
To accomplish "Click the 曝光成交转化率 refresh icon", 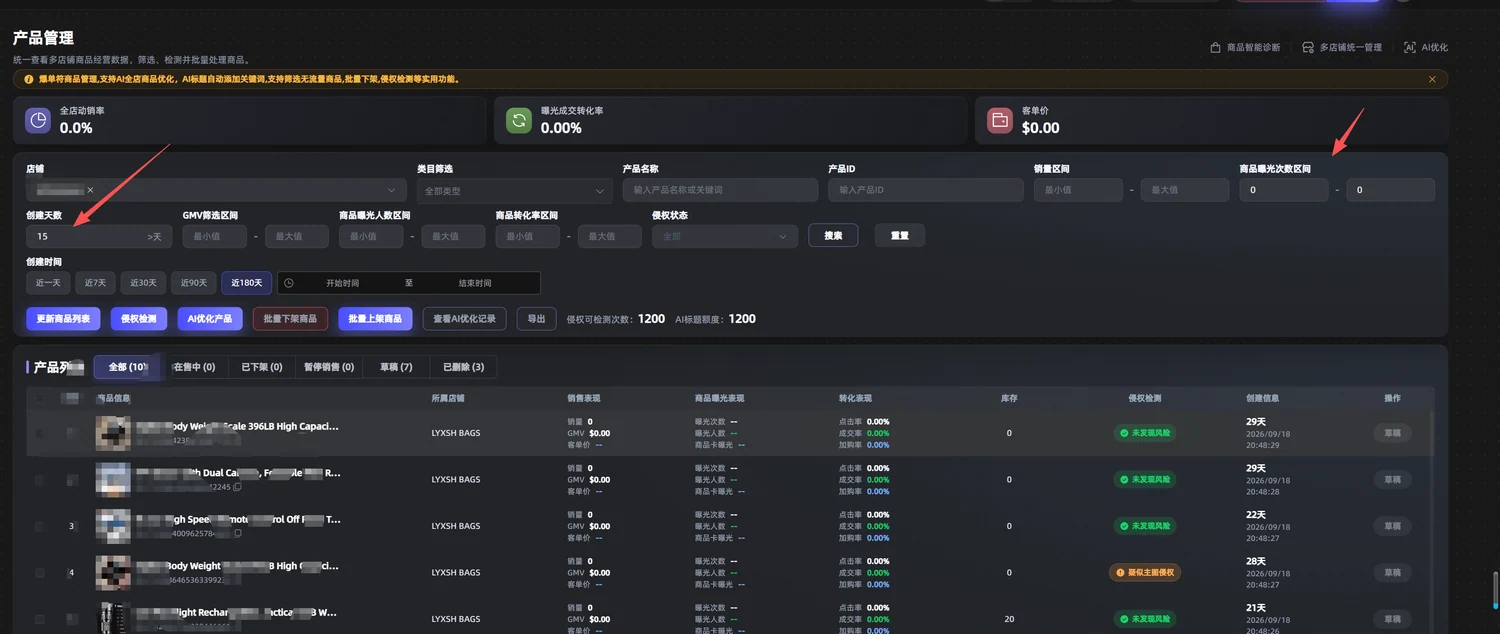I will (519, 120).
